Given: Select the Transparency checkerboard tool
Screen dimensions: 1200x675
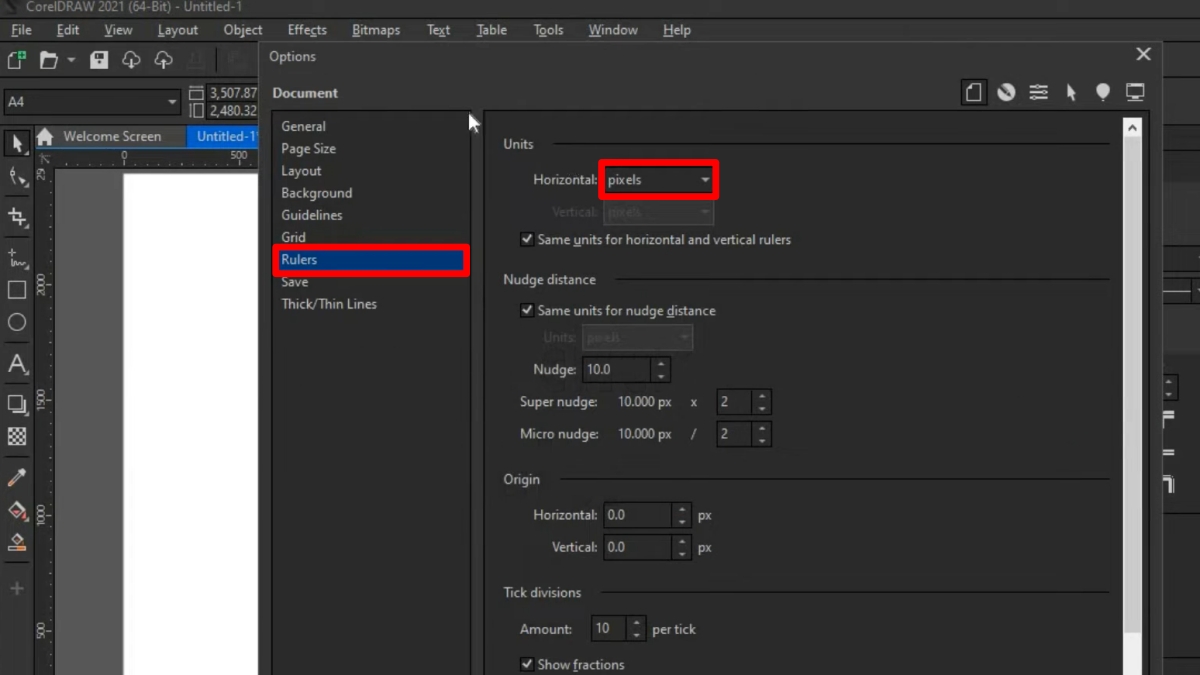Looking at the screenshot, I should (x=17, y=436).
